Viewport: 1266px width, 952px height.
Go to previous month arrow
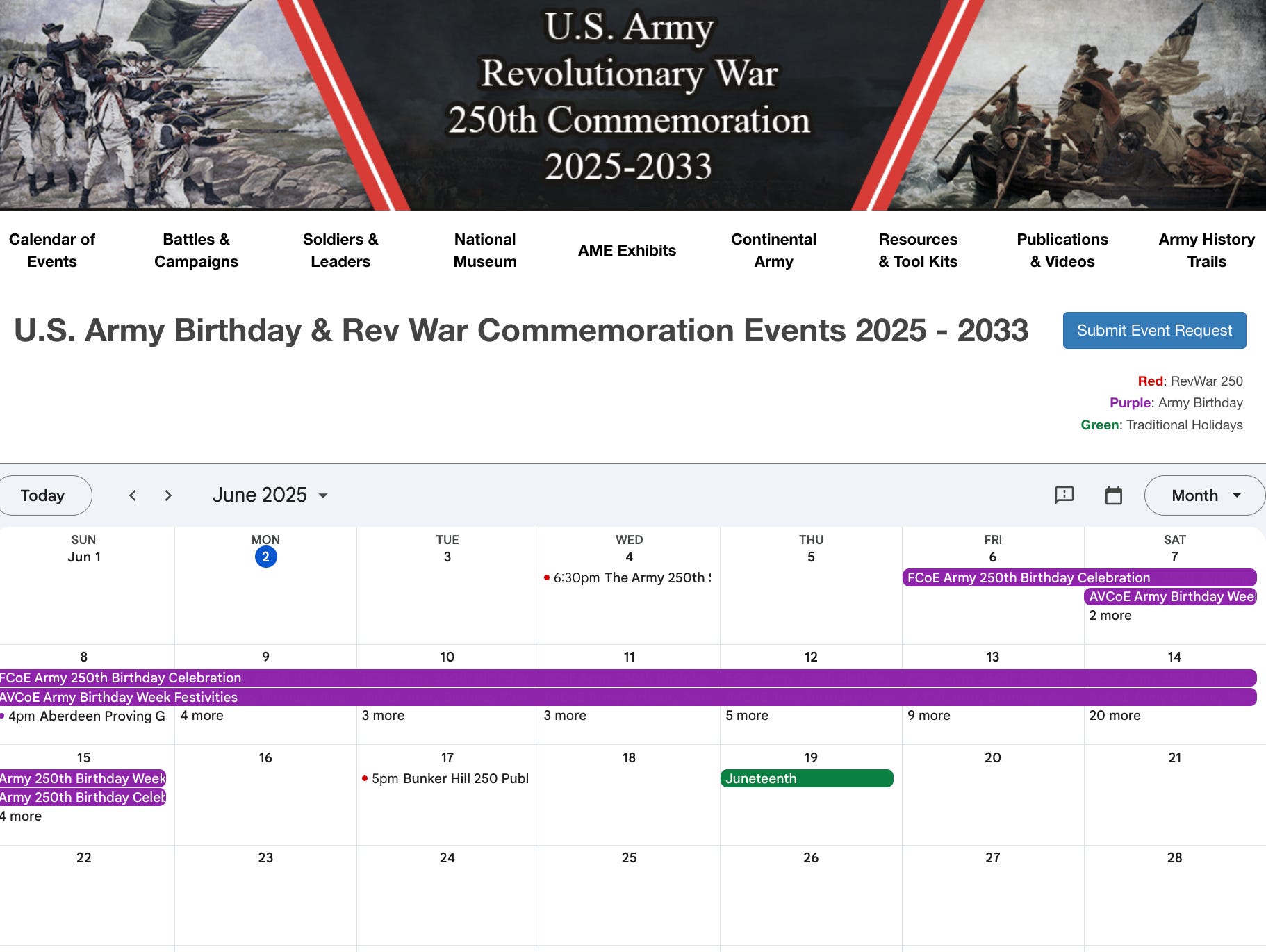click(x=133, y=495)
